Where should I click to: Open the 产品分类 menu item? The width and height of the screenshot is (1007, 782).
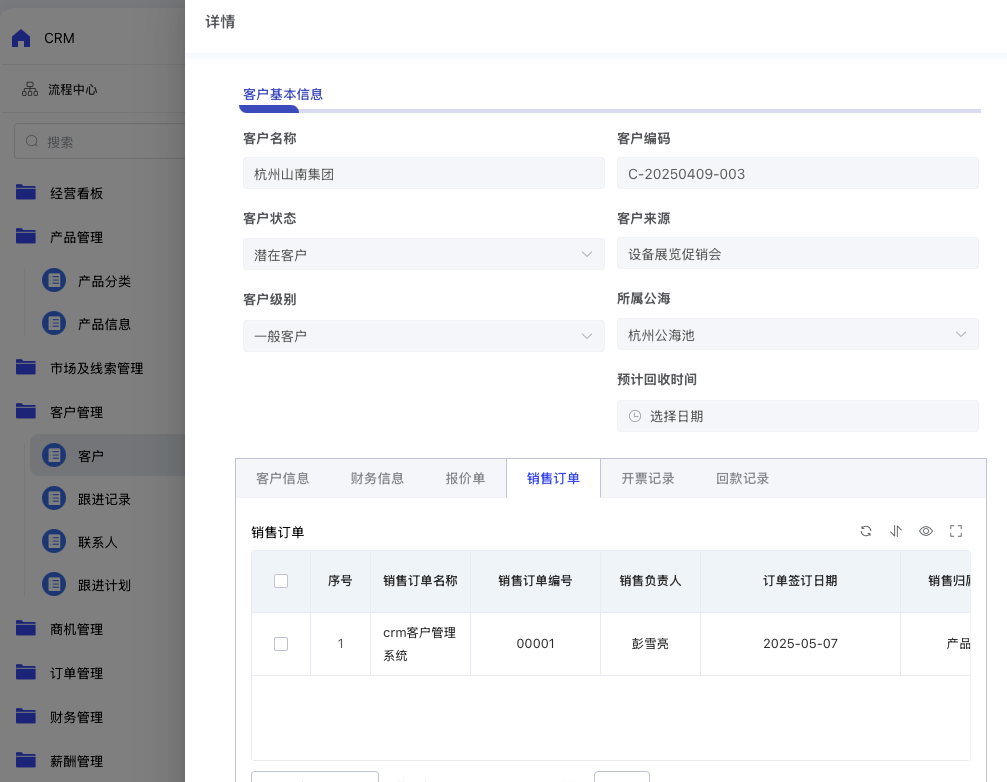point(104,281)
